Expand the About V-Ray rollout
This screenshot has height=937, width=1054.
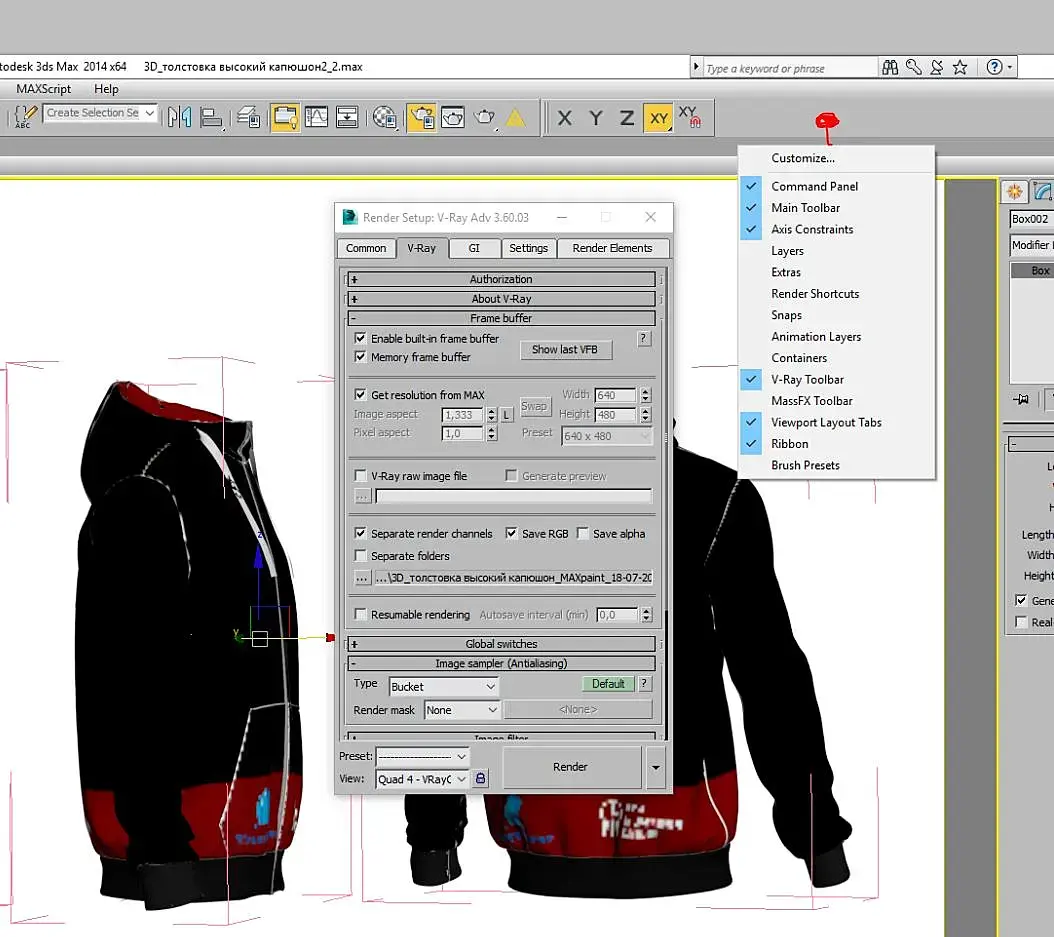coord(501,298)
